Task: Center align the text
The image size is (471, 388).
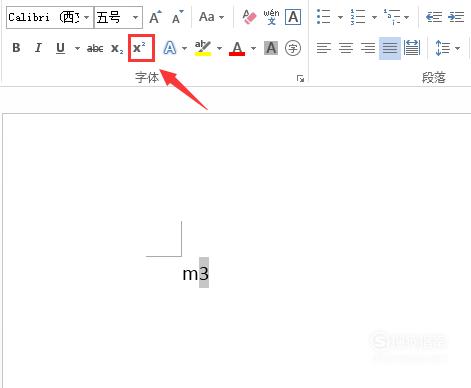Action: [x=346, y=48]
